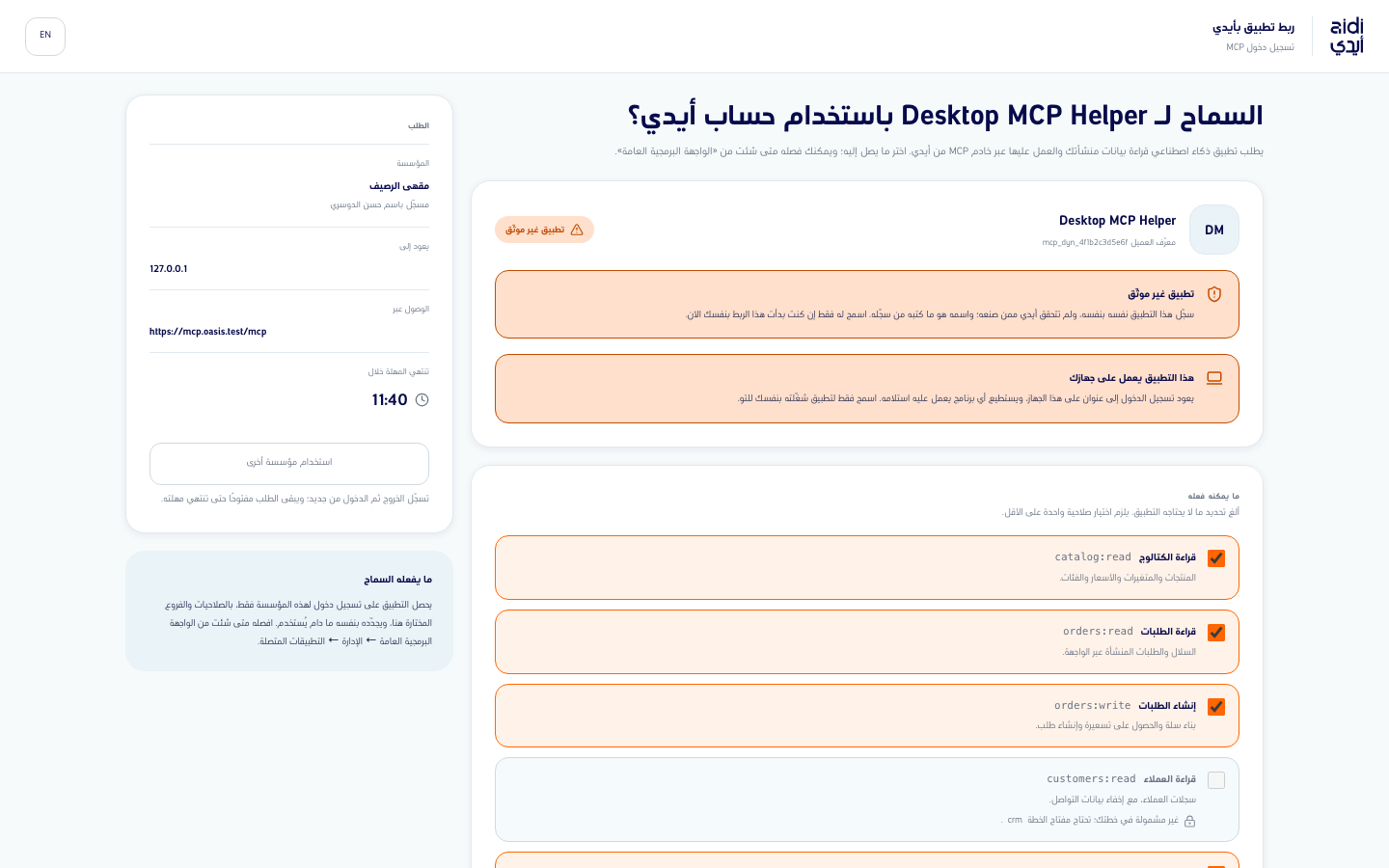Click the DM app avatar
Viewport: 1389px width, 868px height.
(1214, 230)
